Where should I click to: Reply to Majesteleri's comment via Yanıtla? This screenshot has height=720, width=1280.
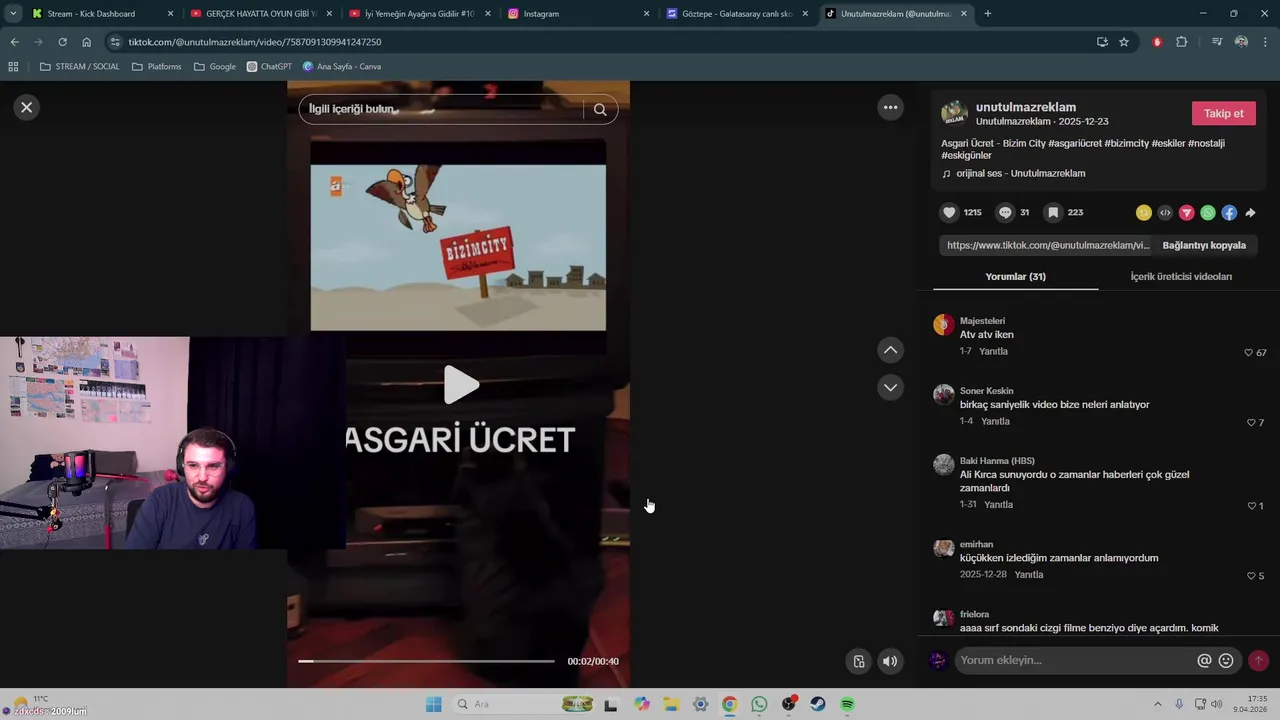coord(993,351)
